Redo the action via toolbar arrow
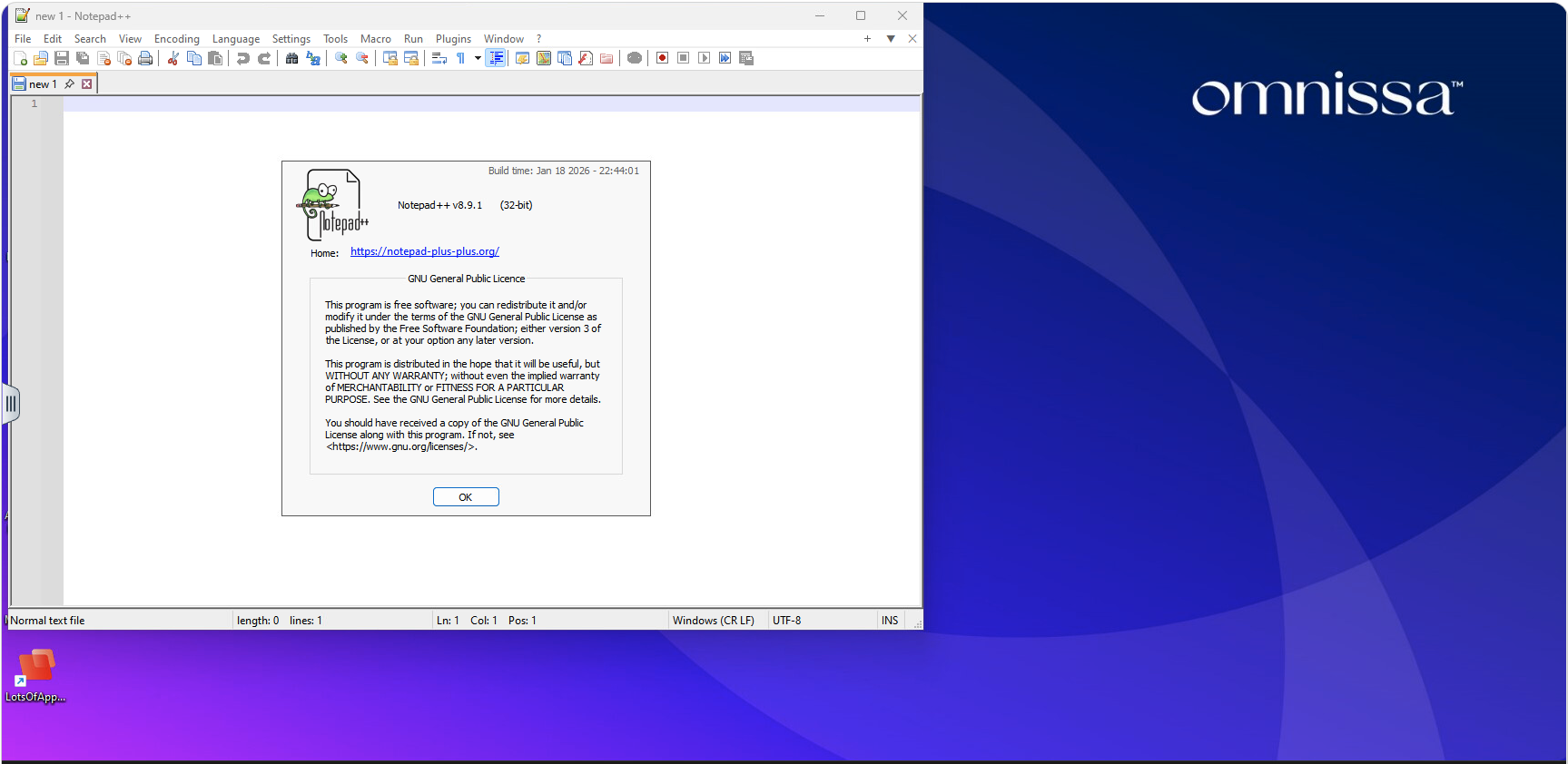Viewport: 1568px width, 764px height. pos(264,58)
